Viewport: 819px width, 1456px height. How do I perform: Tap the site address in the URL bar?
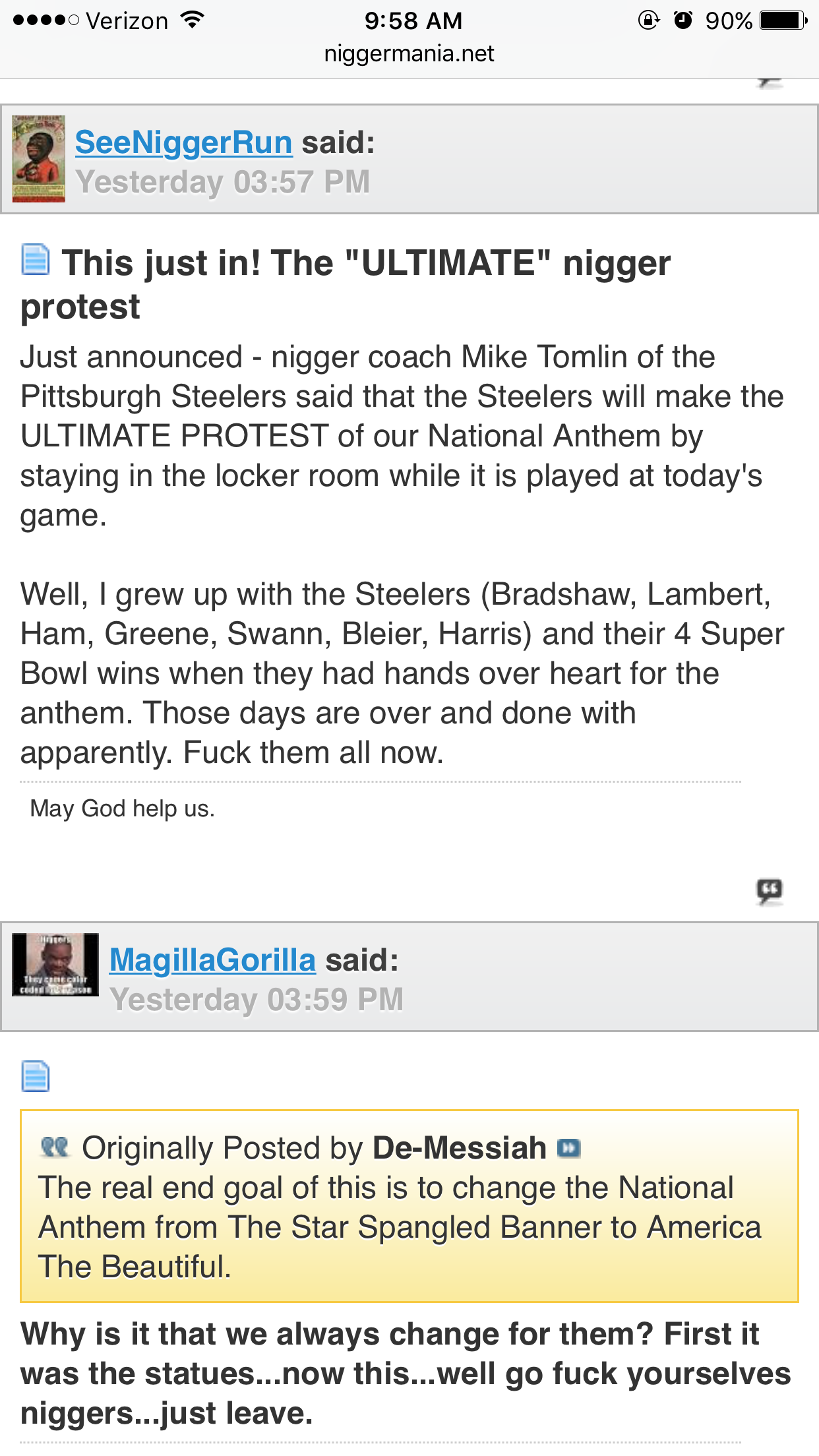[409, 53]
